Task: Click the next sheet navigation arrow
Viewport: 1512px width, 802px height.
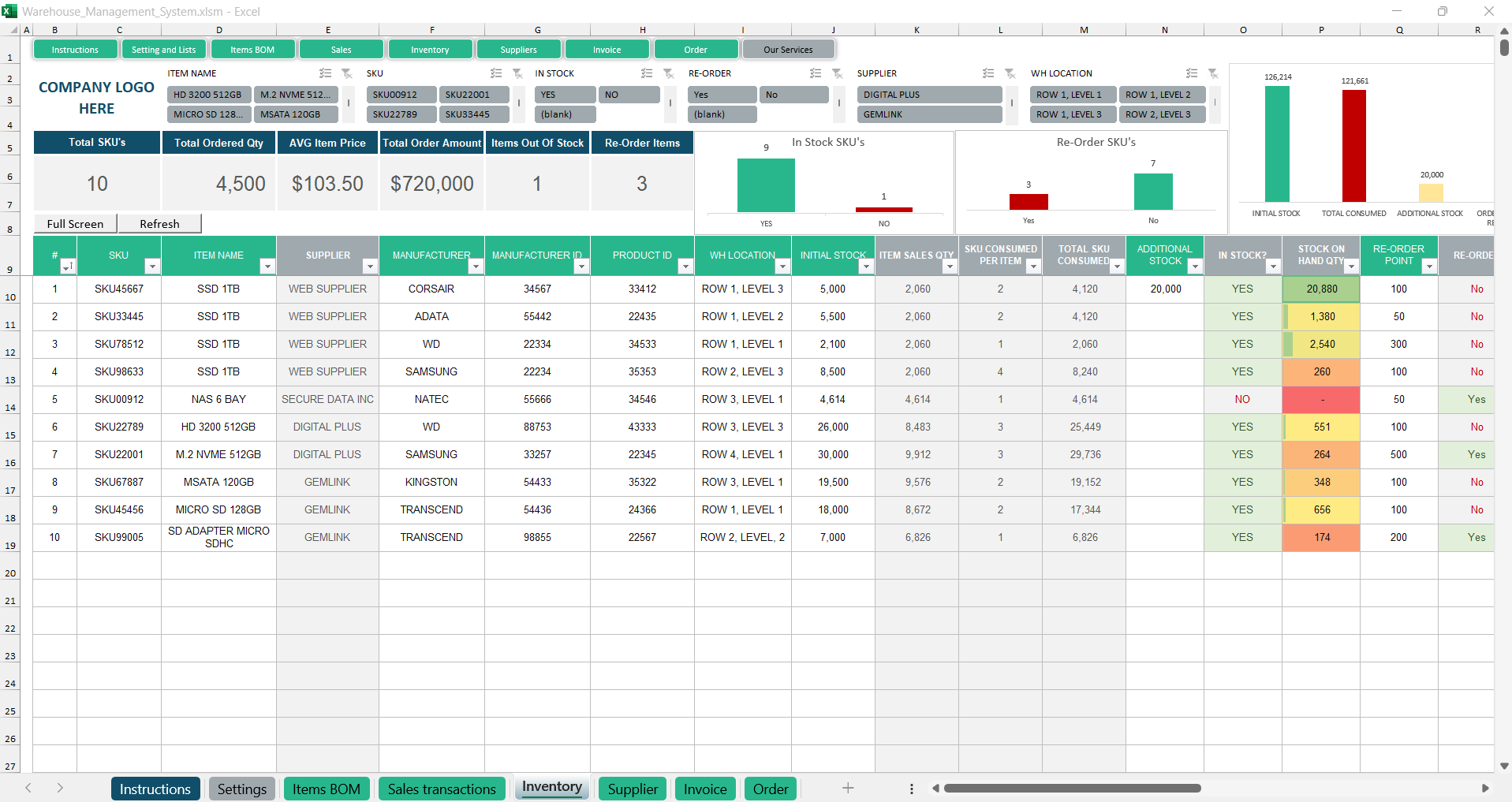Action: point(60,788)
